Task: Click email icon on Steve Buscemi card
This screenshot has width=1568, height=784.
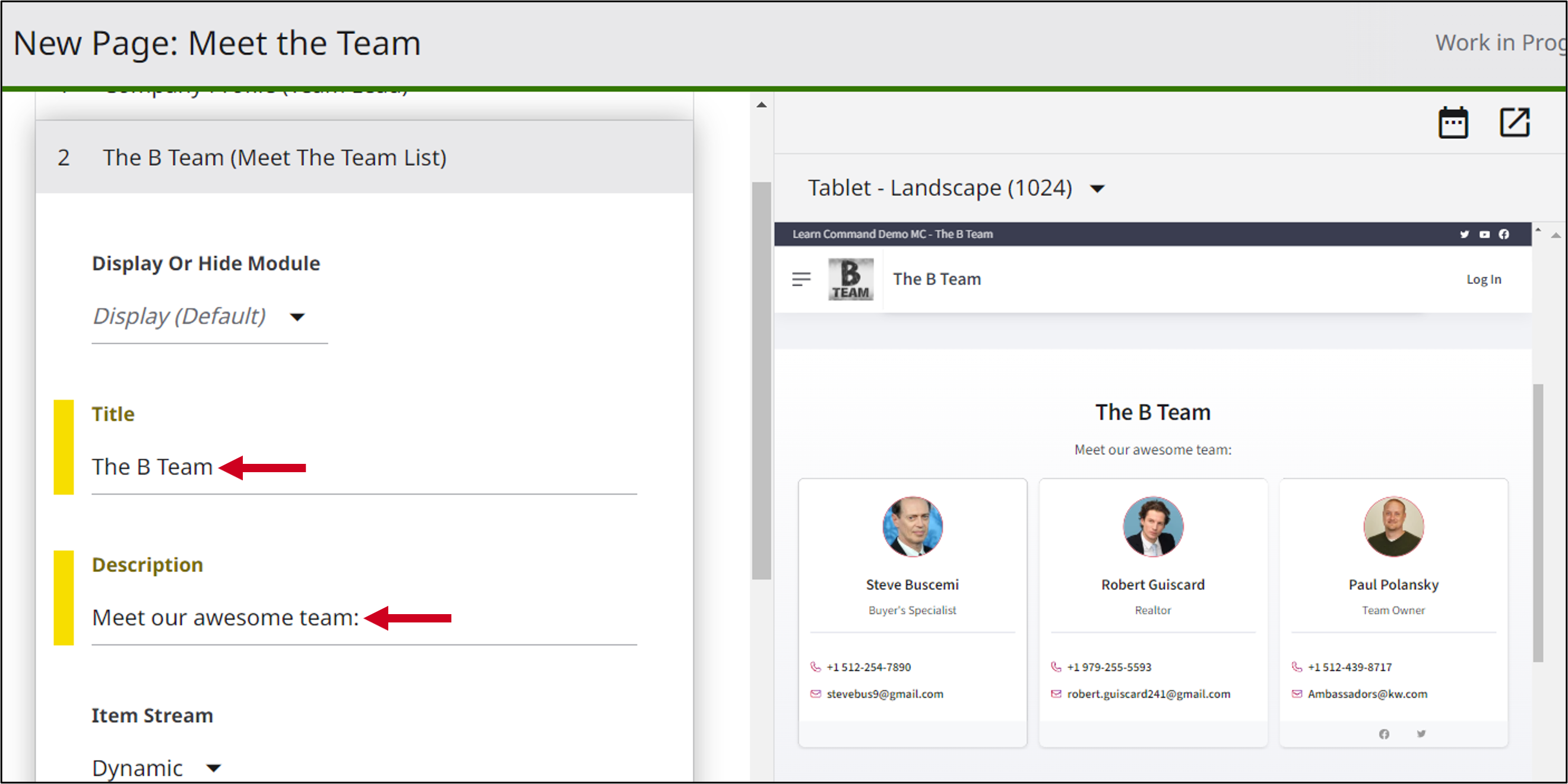Action: pyautogui.click(x=815, y=694)
